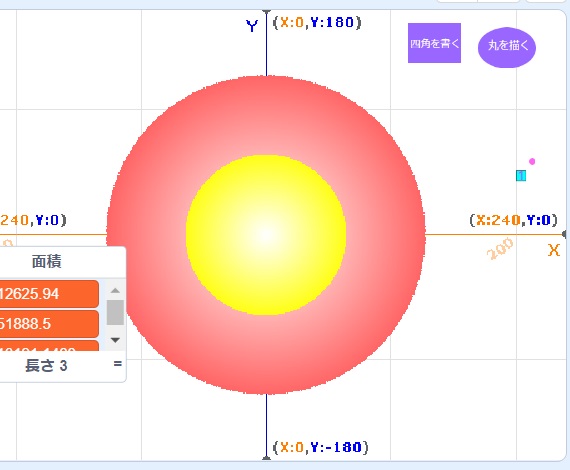The width and height of the screenshot is (570, 470).
Task: Select the partially visible third list item
Action: [49, 346]
